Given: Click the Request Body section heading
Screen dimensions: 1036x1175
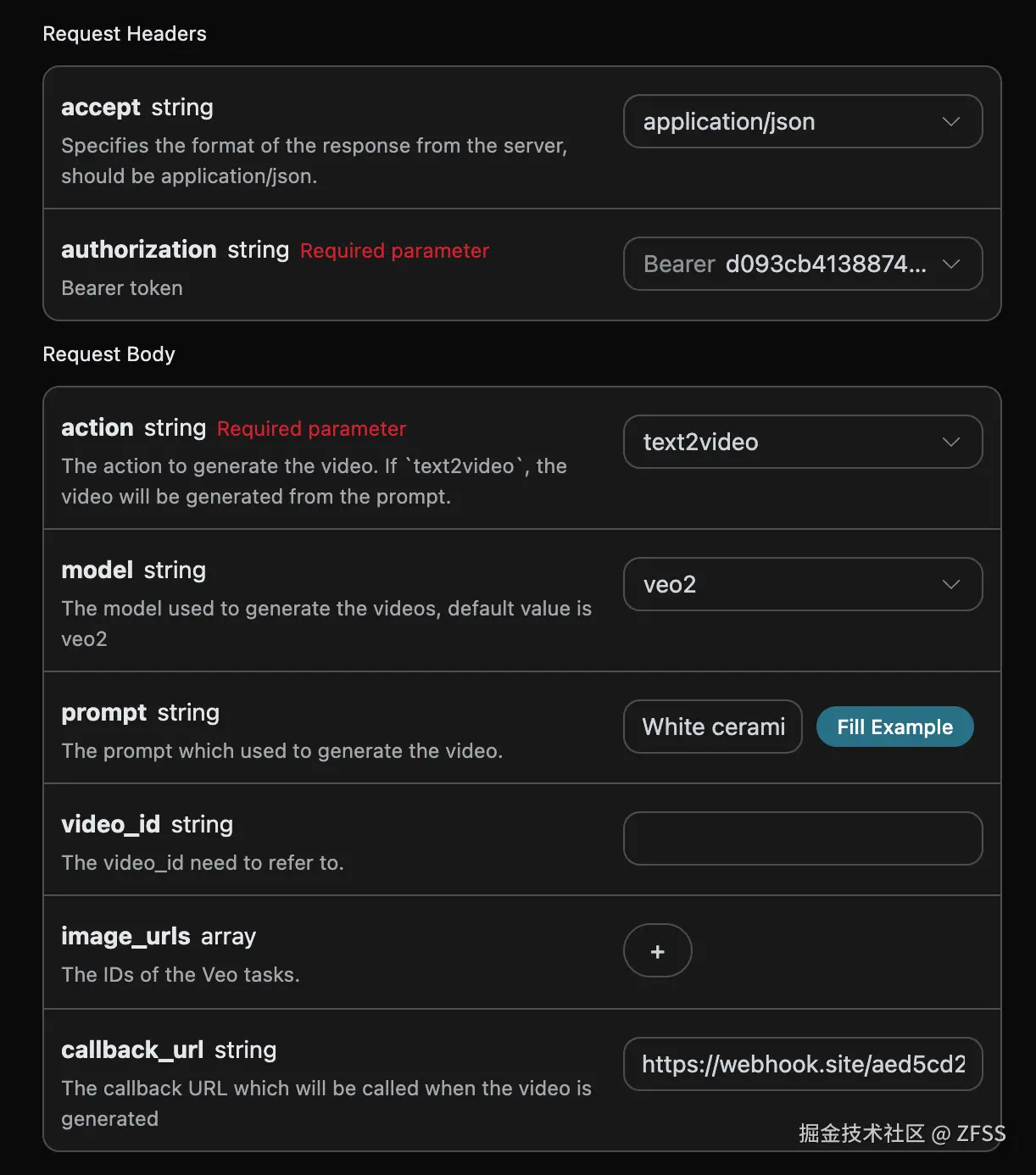Looking at the screenshot, I should click(109, 354).
